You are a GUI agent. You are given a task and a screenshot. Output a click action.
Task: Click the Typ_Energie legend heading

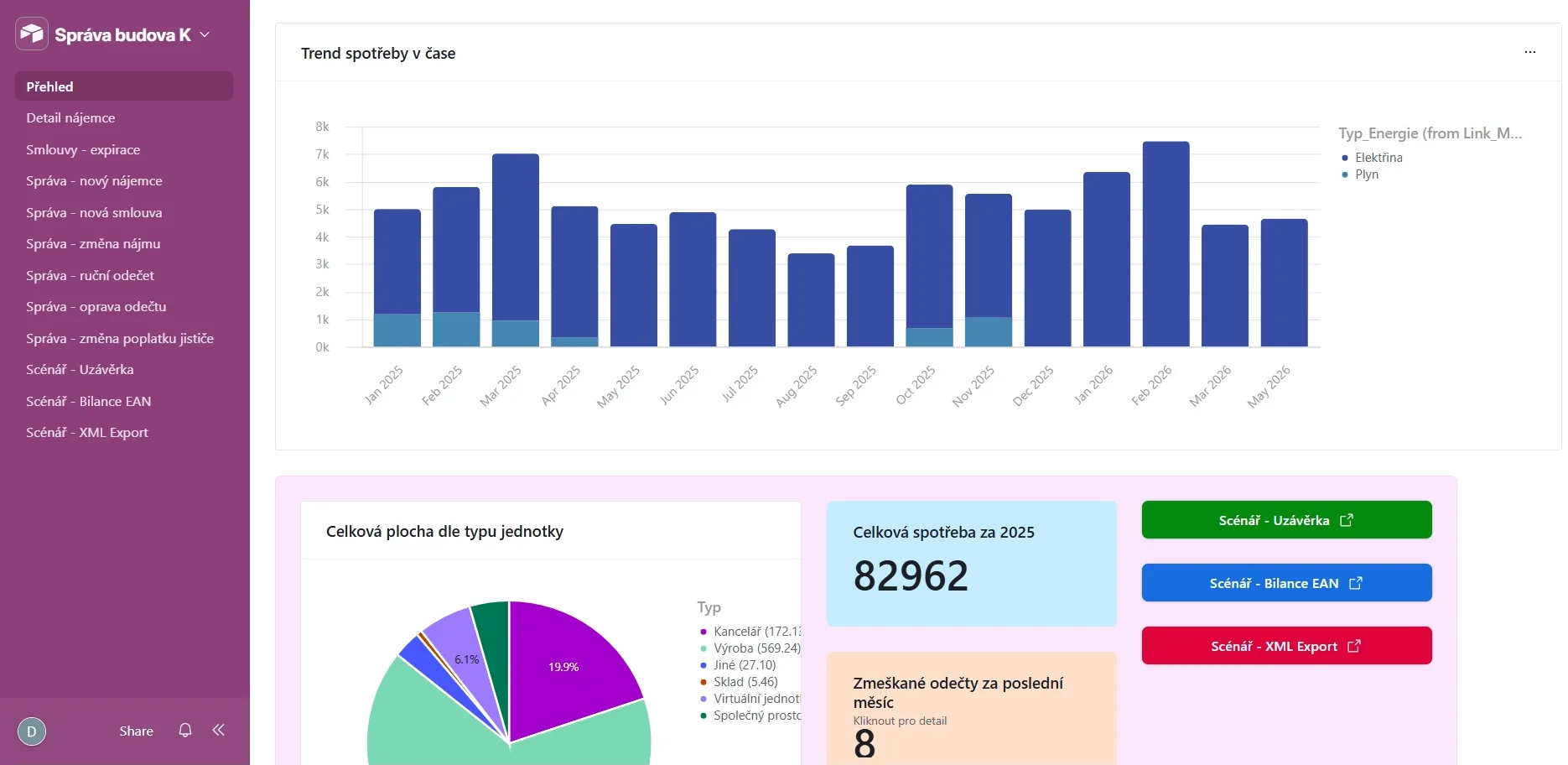[x=1430, y=133]
